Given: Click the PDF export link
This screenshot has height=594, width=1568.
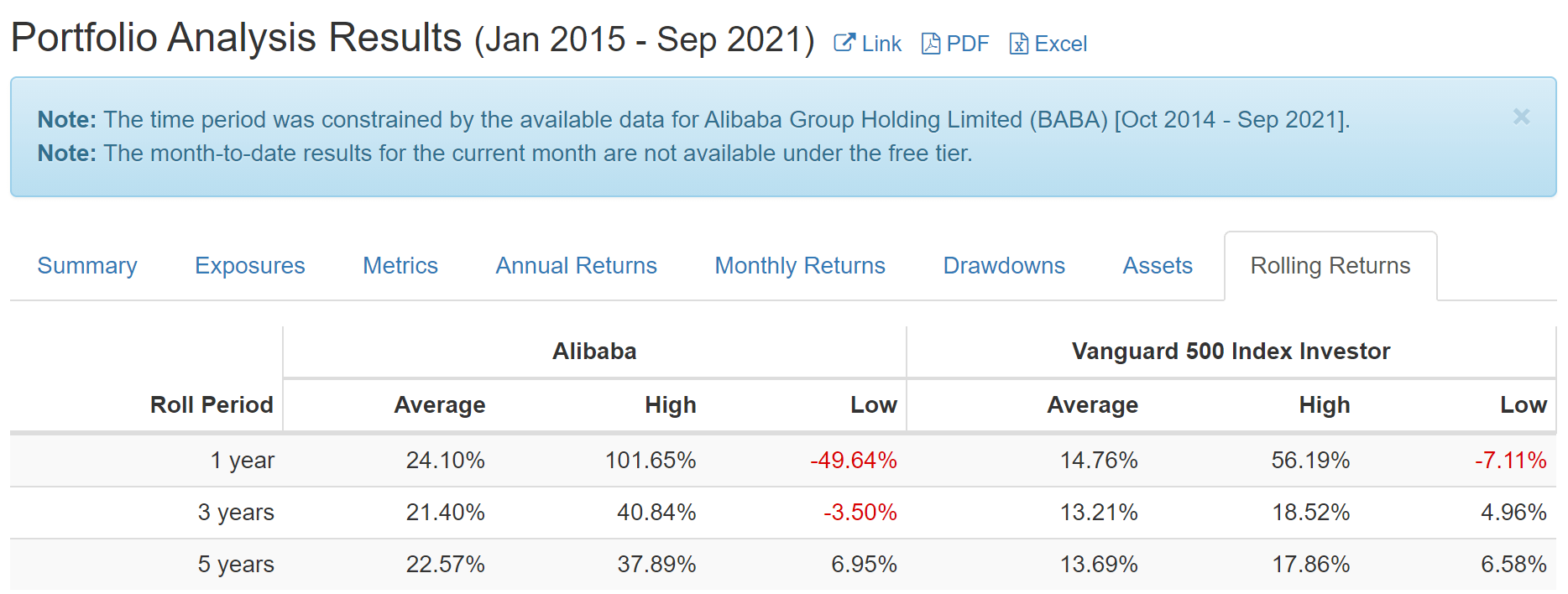Looking at the screenshot, I should pyautogui.click(x=968, y=44).
